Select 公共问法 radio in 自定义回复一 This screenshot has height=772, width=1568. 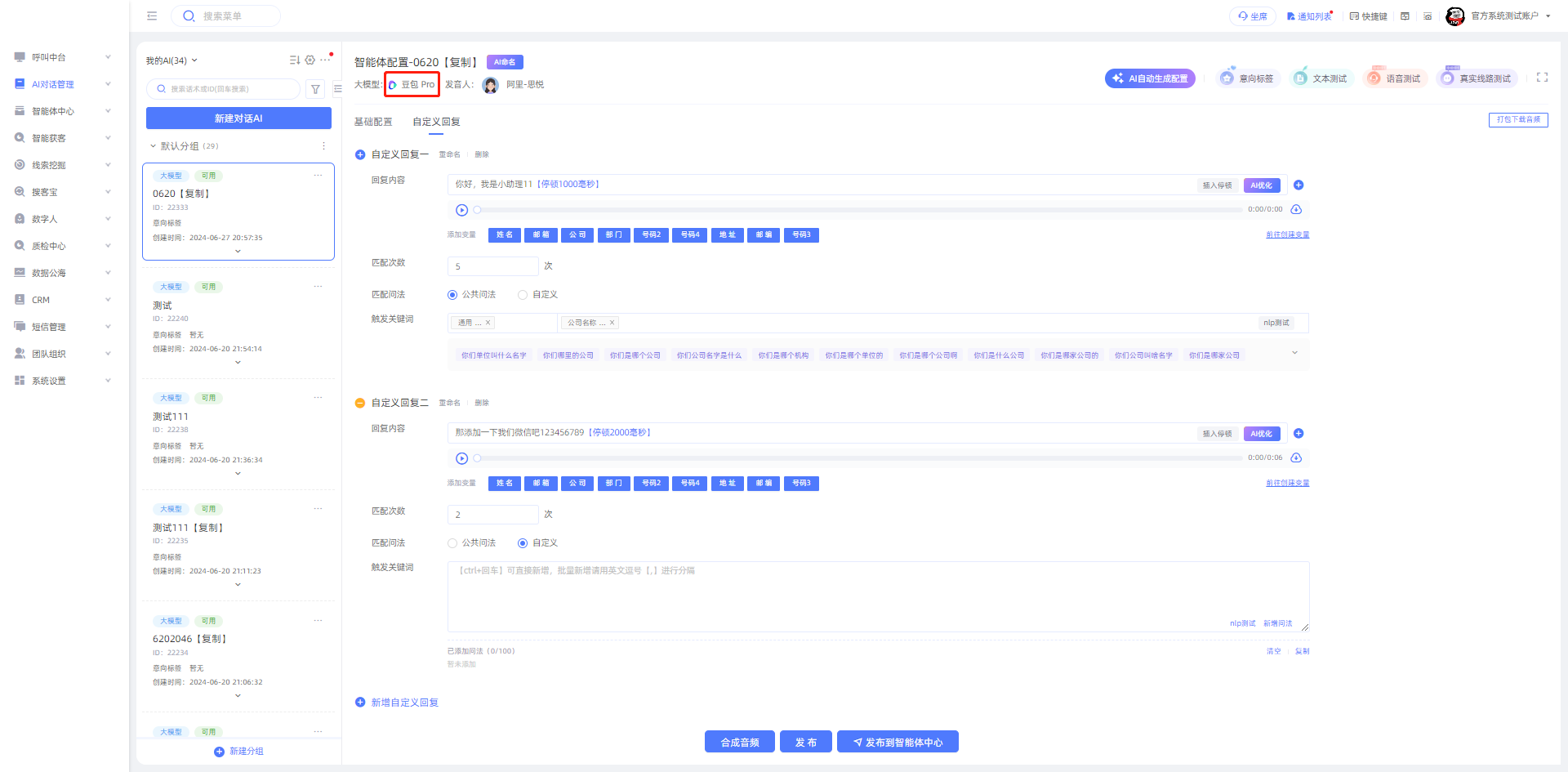pos(452,295)
